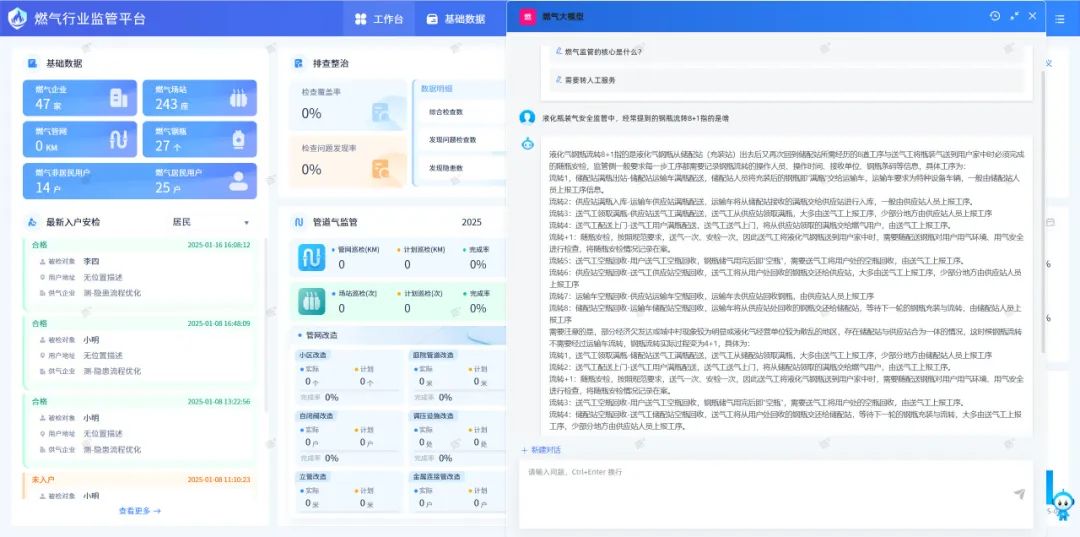Shrink the 燃气大模型 chat window

coord(1015,16)
